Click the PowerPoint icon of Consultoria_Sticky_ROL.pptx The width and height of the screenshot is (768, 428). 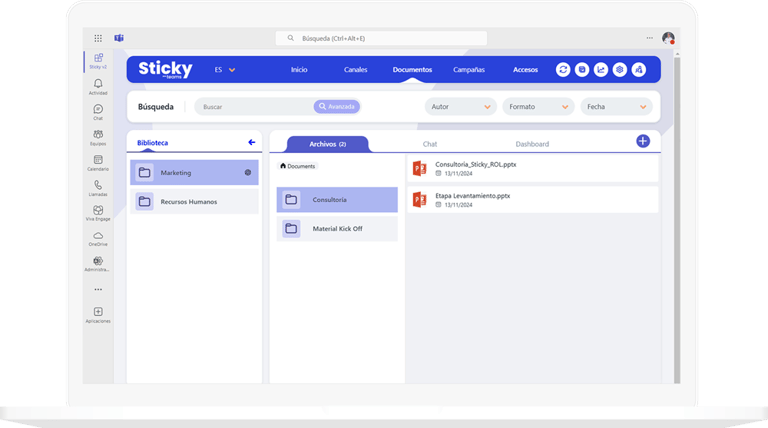click(x=420, y=168)
